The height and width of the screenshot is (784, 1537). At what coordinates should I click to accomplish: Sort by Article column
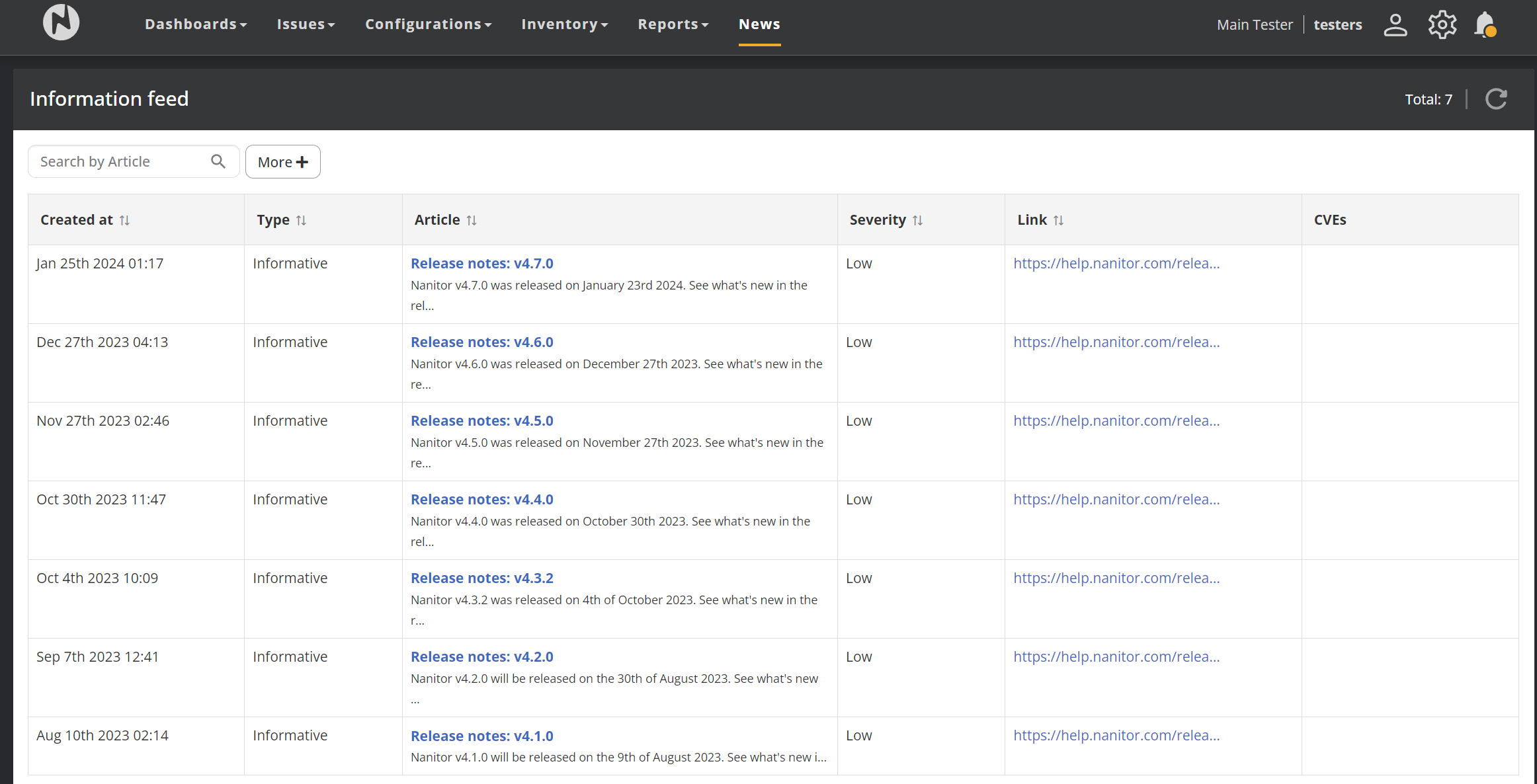[x=472, y=220]
